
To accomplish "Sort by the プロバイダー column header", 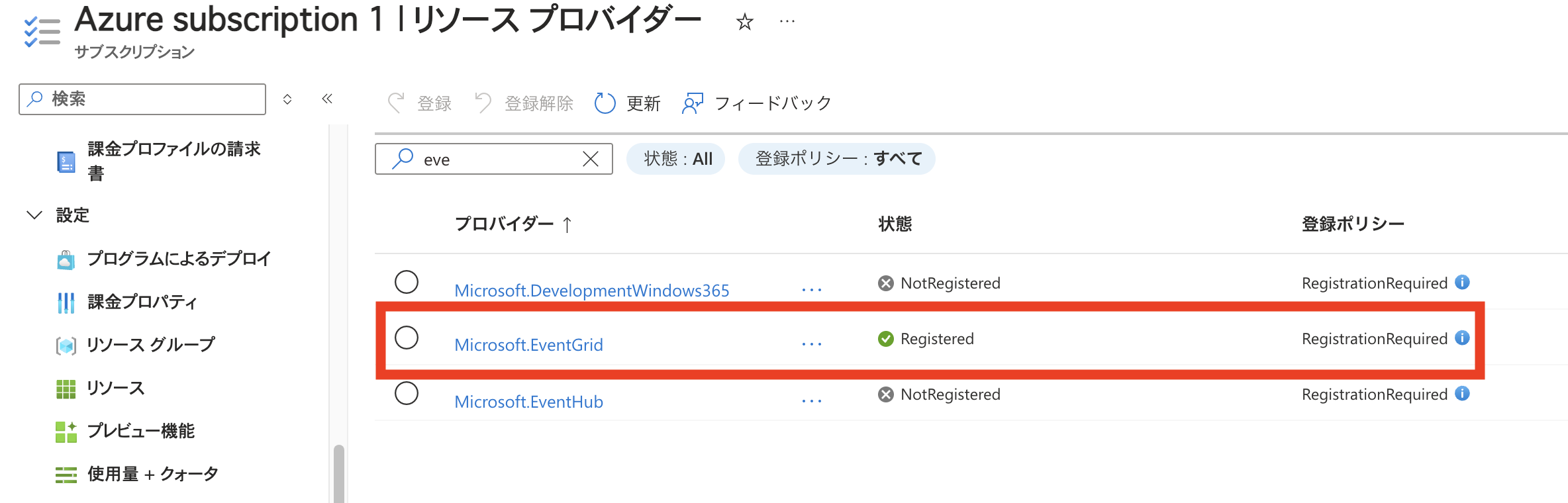I will pos(513,224).
